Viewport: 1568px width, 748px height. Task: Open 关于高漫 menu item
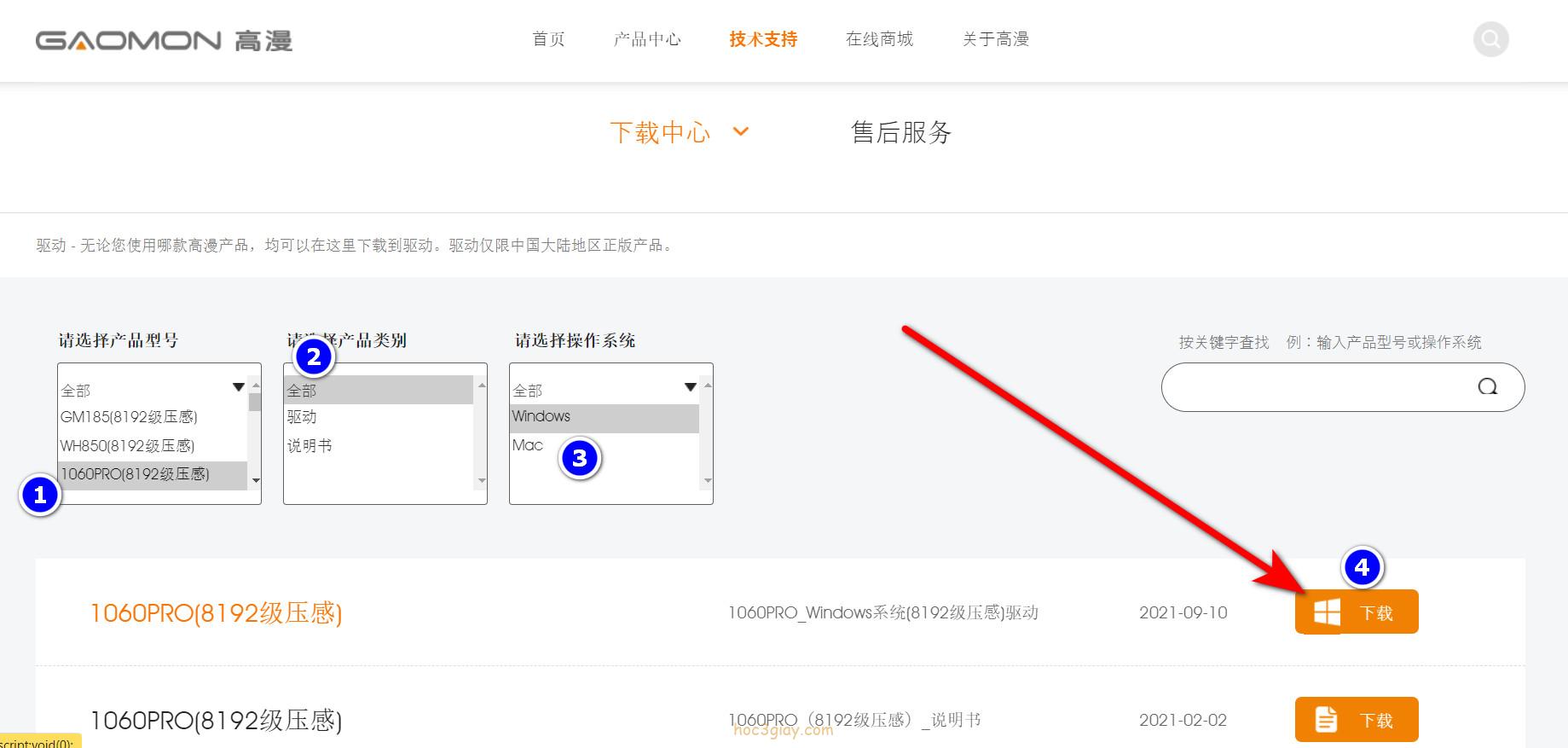point(996,39)
